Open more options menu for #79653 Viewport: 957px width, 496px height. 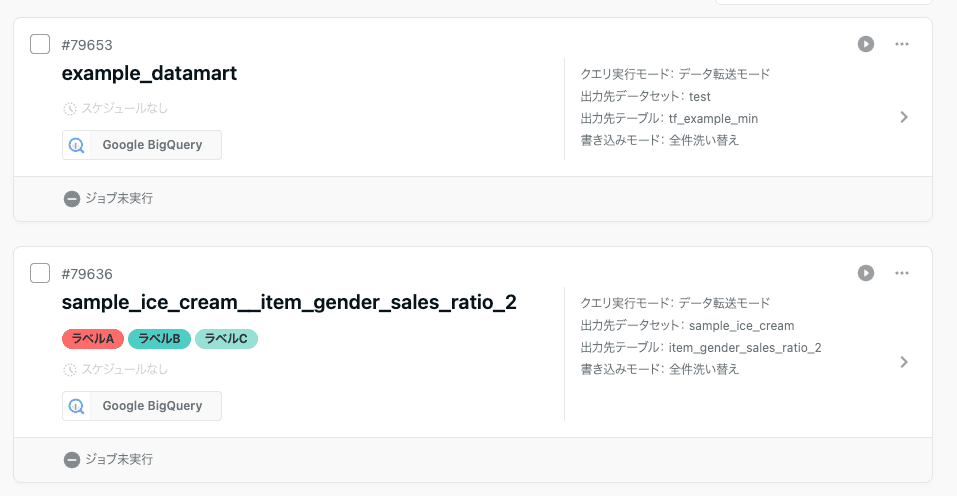pyautogui.click(x=902, y=44)
